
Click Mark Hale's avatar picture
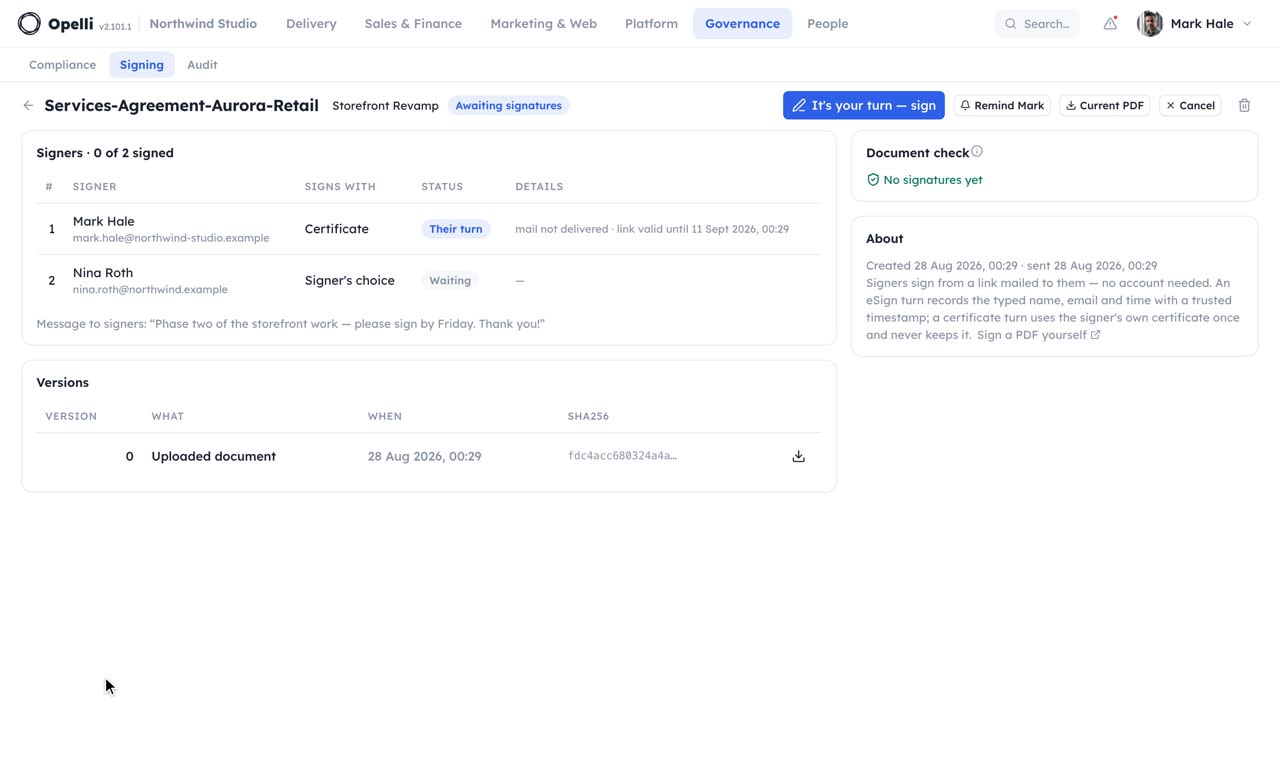1150,23
